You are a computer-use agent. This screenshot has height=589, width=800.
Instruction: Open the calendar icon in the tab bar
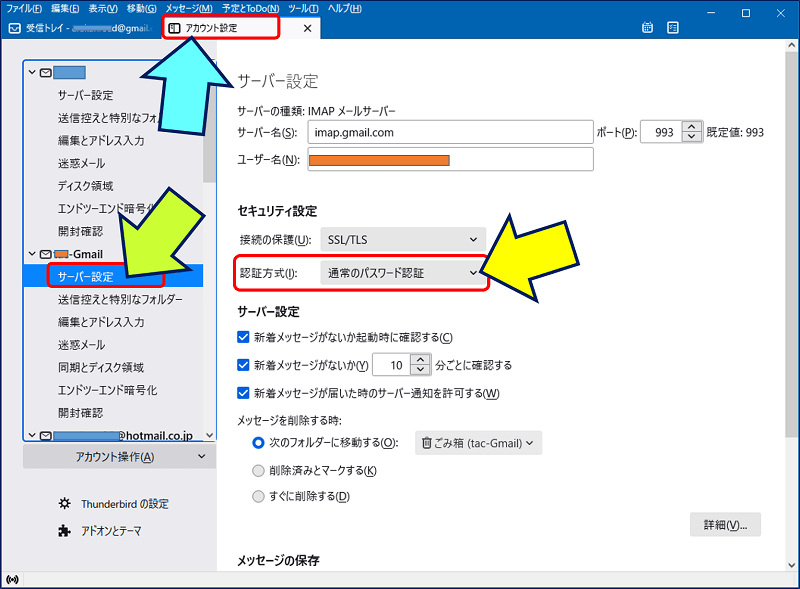click(647, 28)
